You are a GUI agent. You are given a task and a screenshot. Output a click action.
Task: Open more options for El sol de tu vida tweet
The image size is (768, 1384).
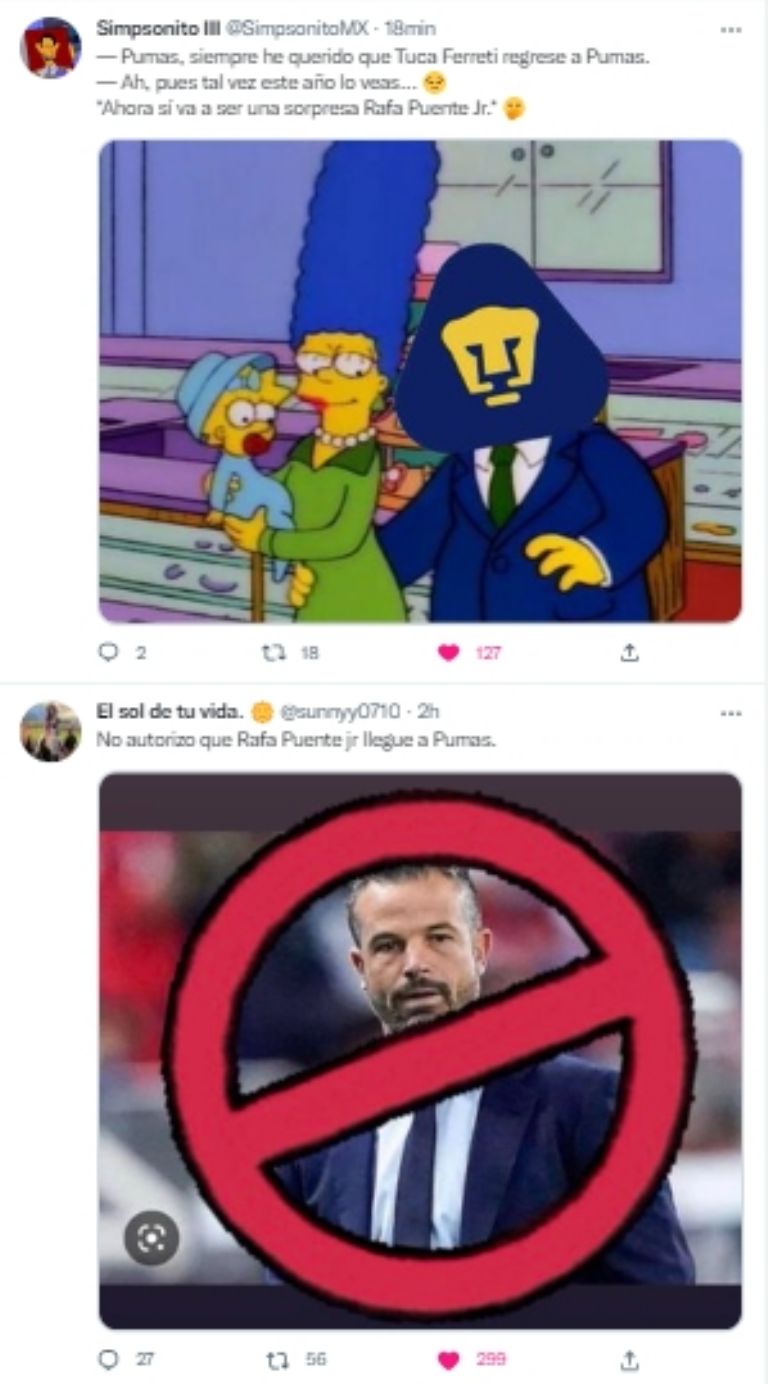(x=731, y=713)
